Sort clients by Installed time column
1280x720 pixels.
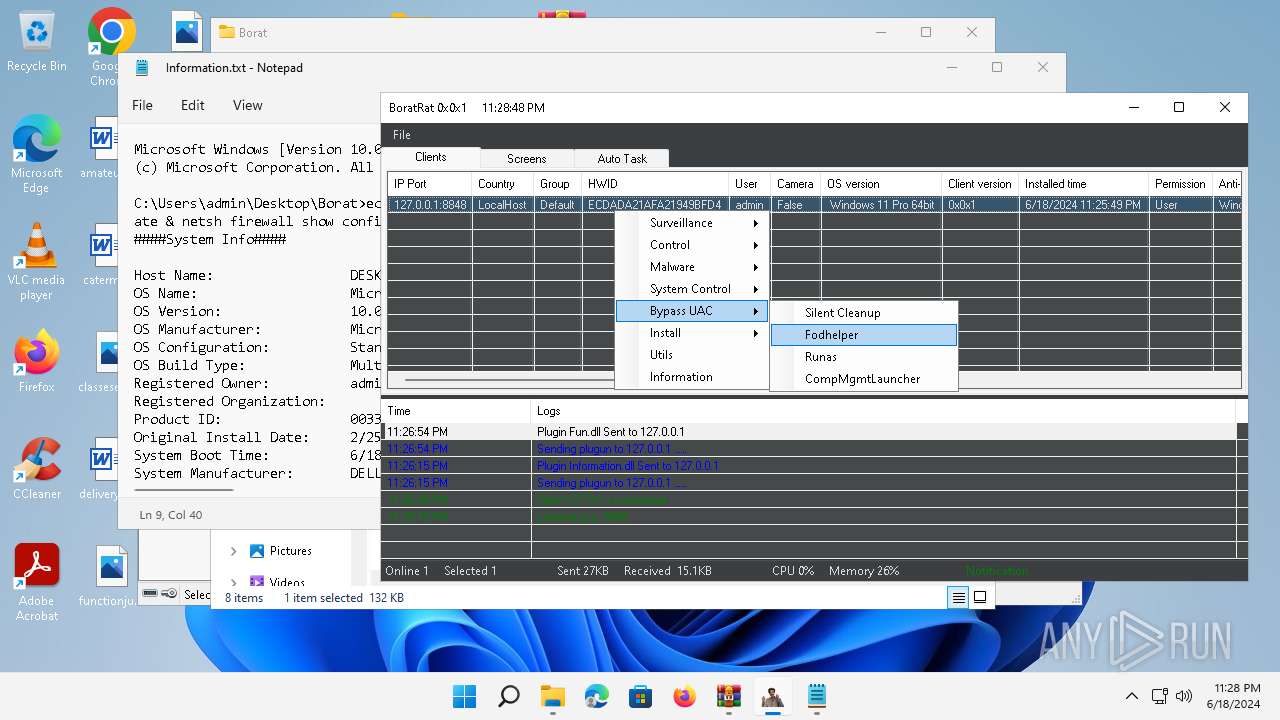[x=1084, y=184]
